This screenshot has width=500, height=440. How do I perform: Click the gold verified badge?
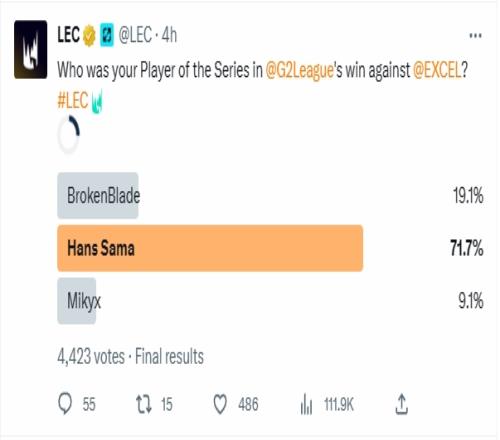(x=89, y=35)
